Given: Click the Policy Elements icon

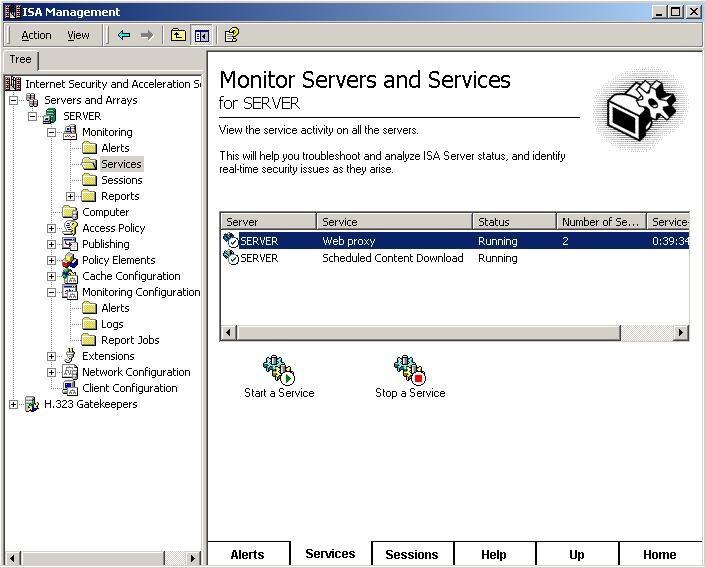Looking at the screenshot, I should 70,260.
